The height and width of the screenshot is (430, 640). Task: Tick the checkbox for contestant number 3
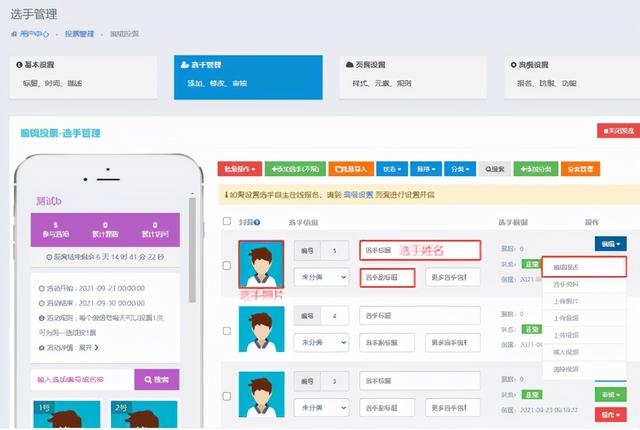227,396
